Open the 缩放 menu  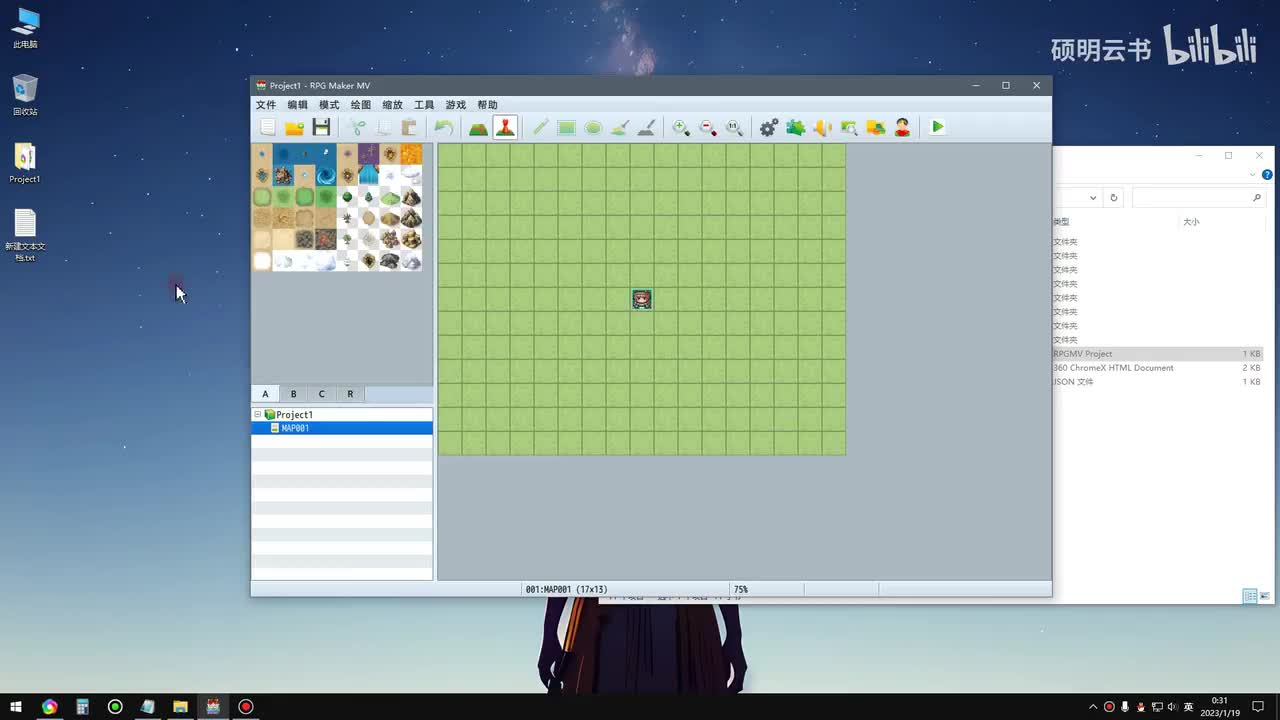pos(393,105)
